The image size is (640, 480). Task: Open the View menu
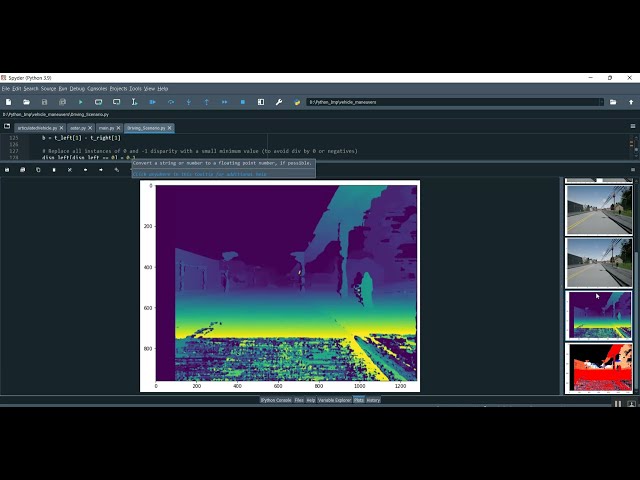tap(149, 89)
